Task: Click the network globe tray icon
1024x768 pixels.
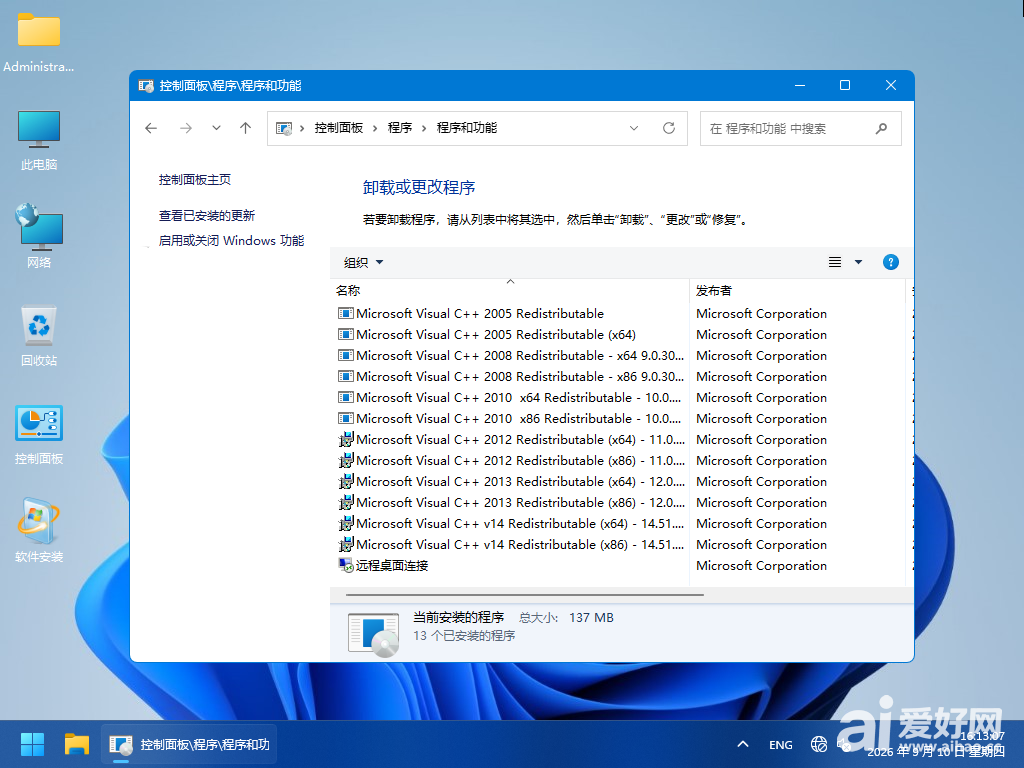Action: pyautogui.click(x=818, y=744)
